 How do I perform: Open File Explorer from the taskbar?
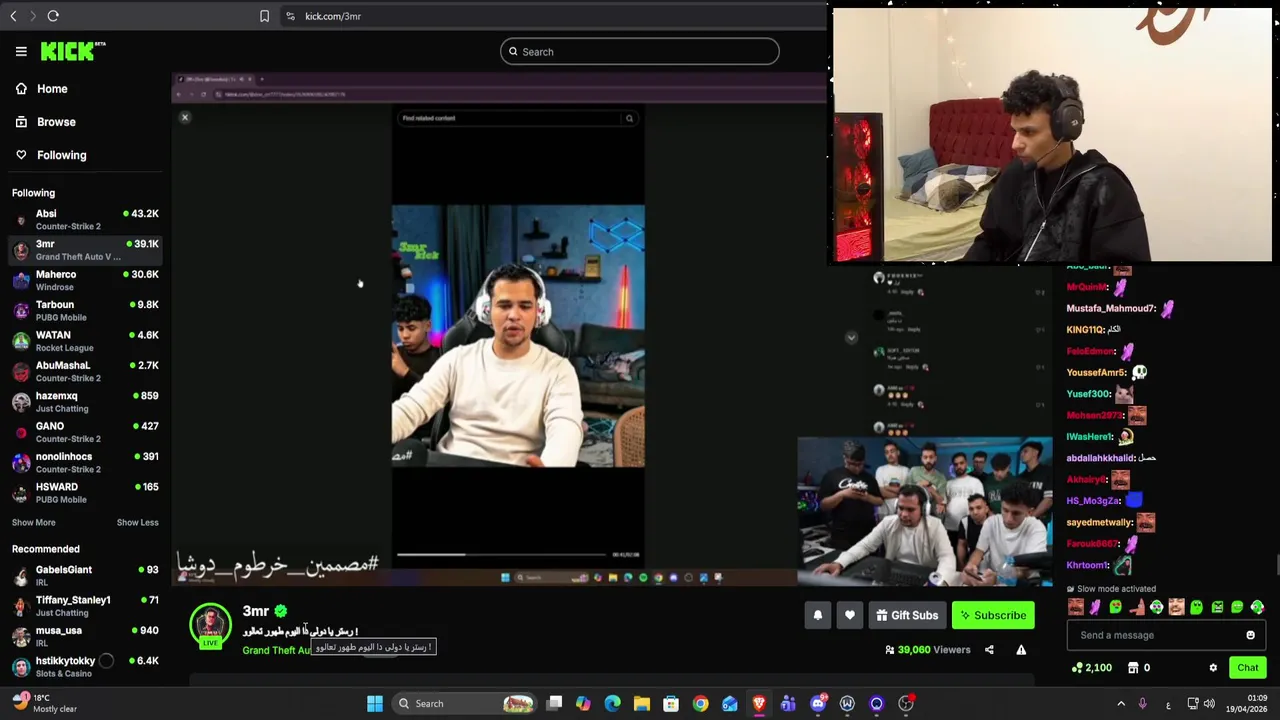click(x=642, y=704)
